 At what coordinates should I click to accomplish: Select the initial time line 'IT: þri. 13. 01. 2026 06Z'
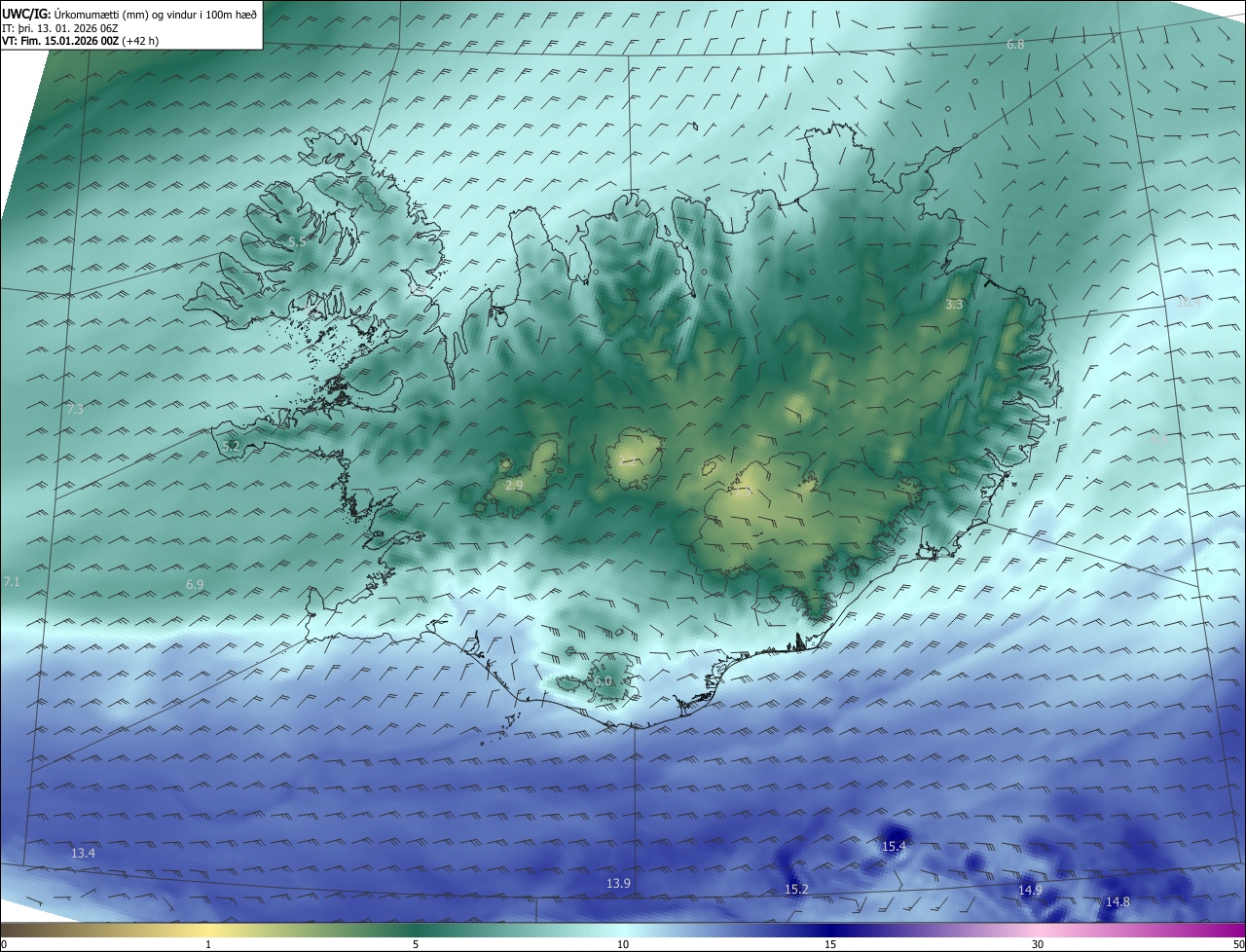(x=60, y=27)
